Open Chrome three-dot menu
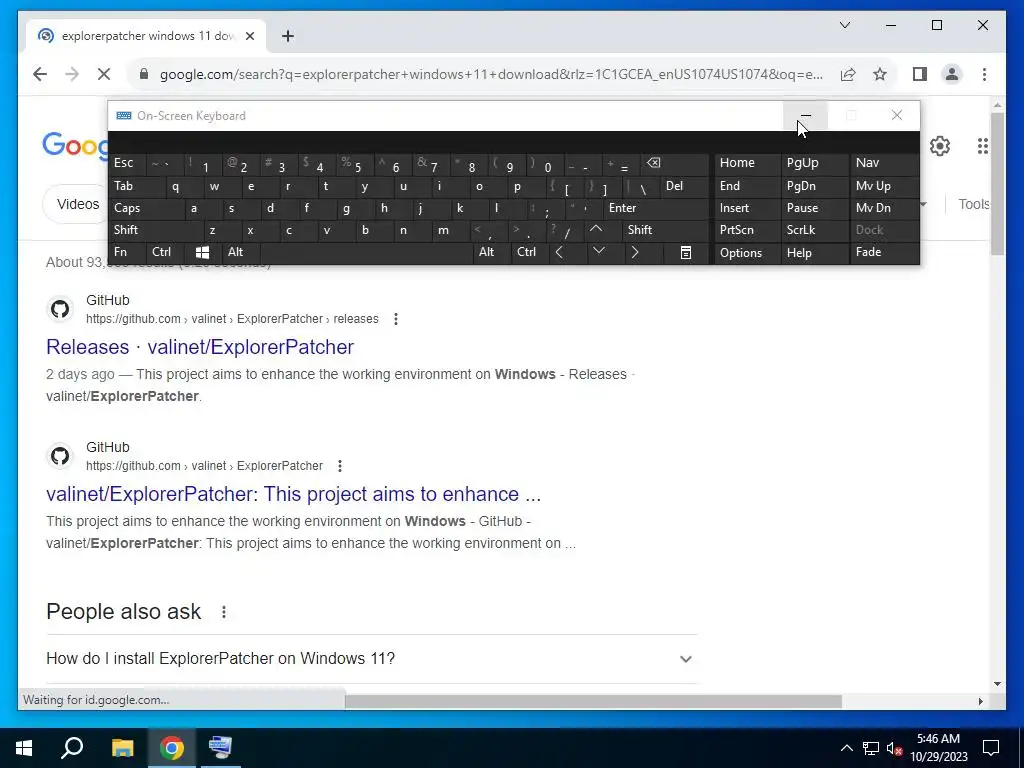The image size is (1024, 768). click(x=984, y=74)
